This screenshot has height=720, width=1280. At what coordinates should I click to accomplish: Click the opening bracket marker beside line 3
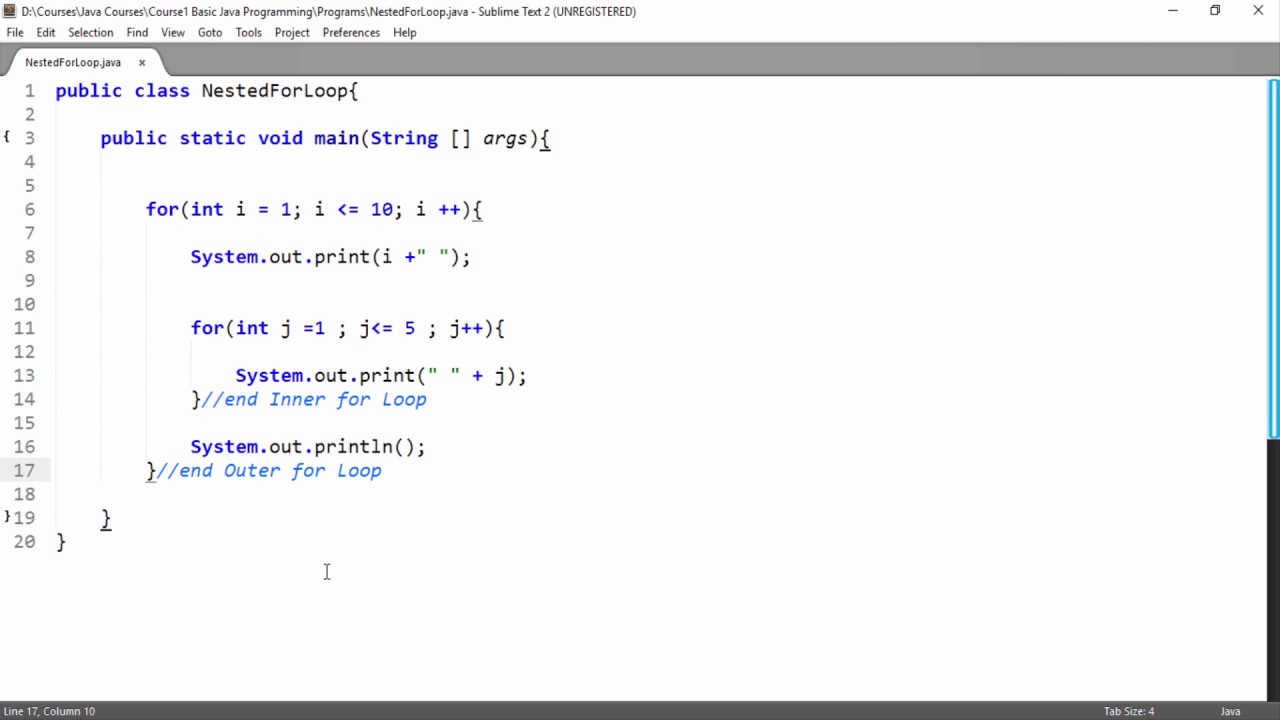(x=6, y=136)
